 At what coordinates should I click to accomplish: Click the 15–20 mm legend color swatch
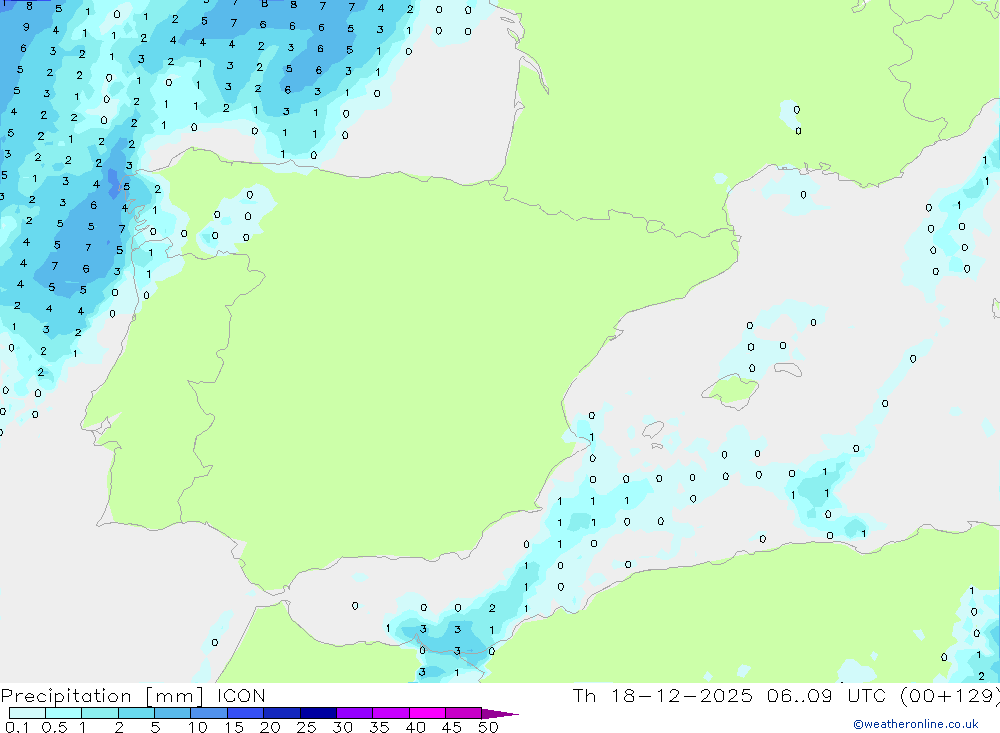coord(246,713)
